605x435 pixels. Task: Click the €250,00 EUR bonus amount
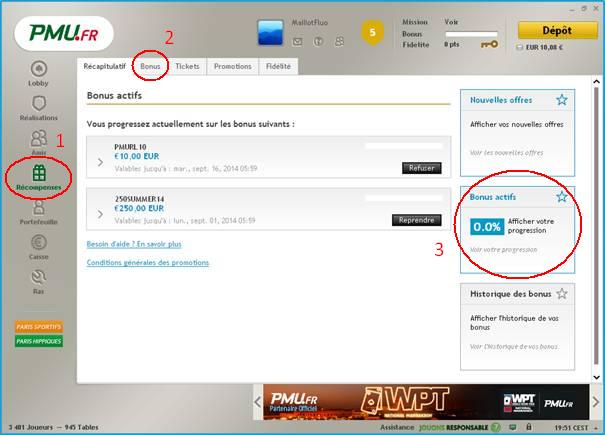[139, 208]
